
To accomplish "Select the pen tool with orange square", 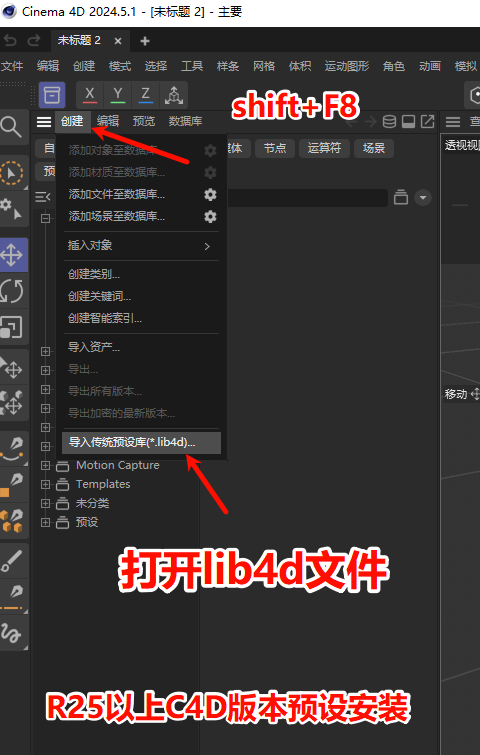I will (12, 484).
